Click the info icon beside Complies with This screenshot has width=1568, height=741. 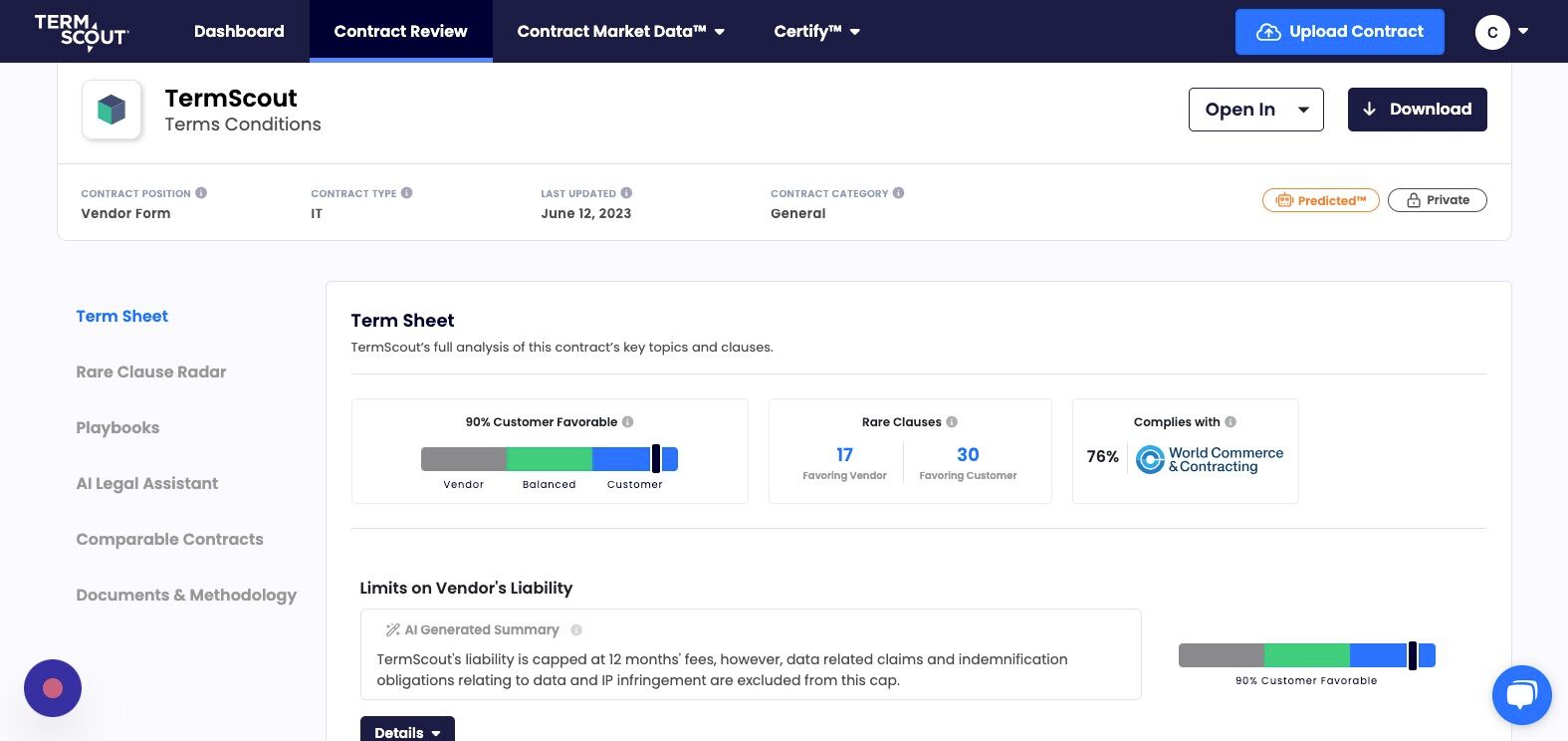[1231, 422]
